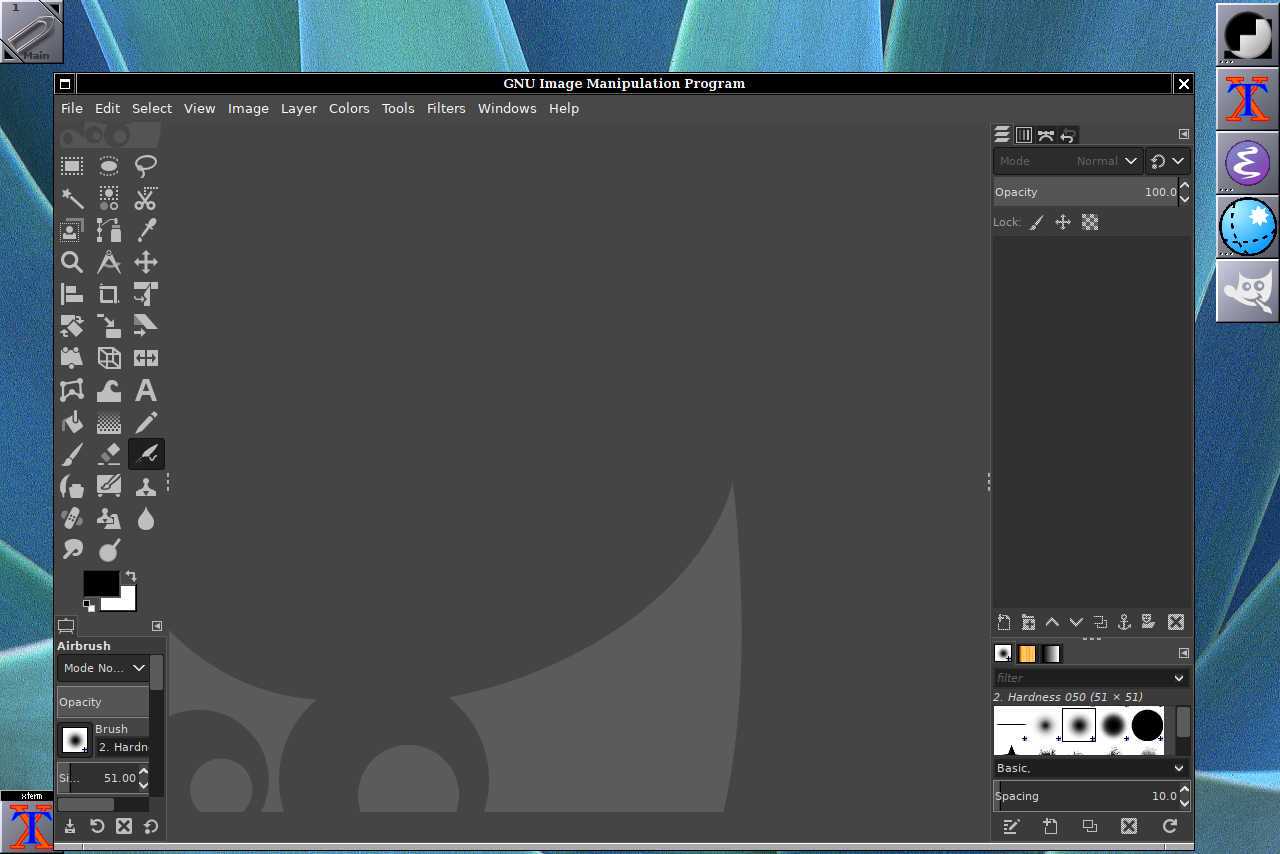This screenshot has height=854, width=1280.
Task: Click the swap foreground and background colors arrow
Action: point(131,576)
